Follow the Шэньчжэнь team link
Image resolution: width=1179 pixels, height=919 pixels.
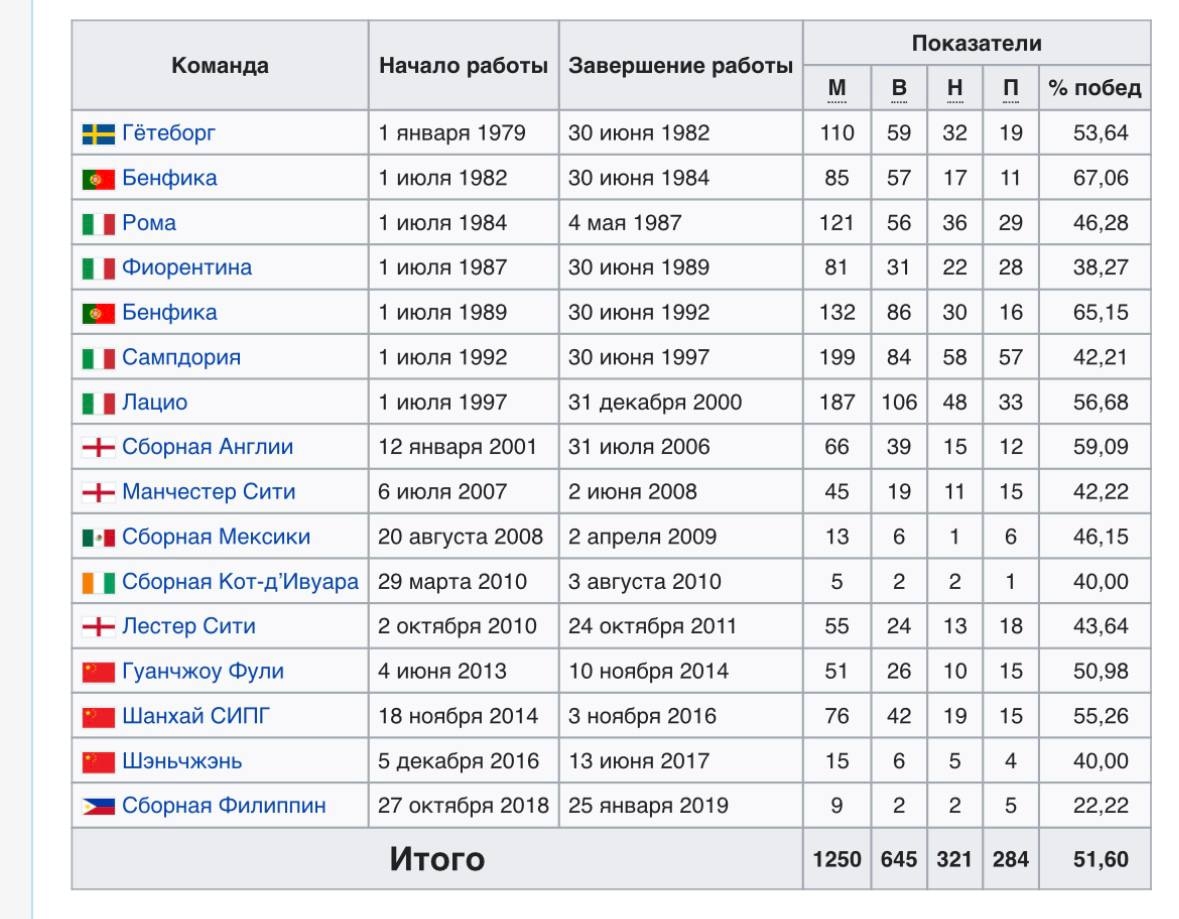pyautogui.click(x=182, y=761)
